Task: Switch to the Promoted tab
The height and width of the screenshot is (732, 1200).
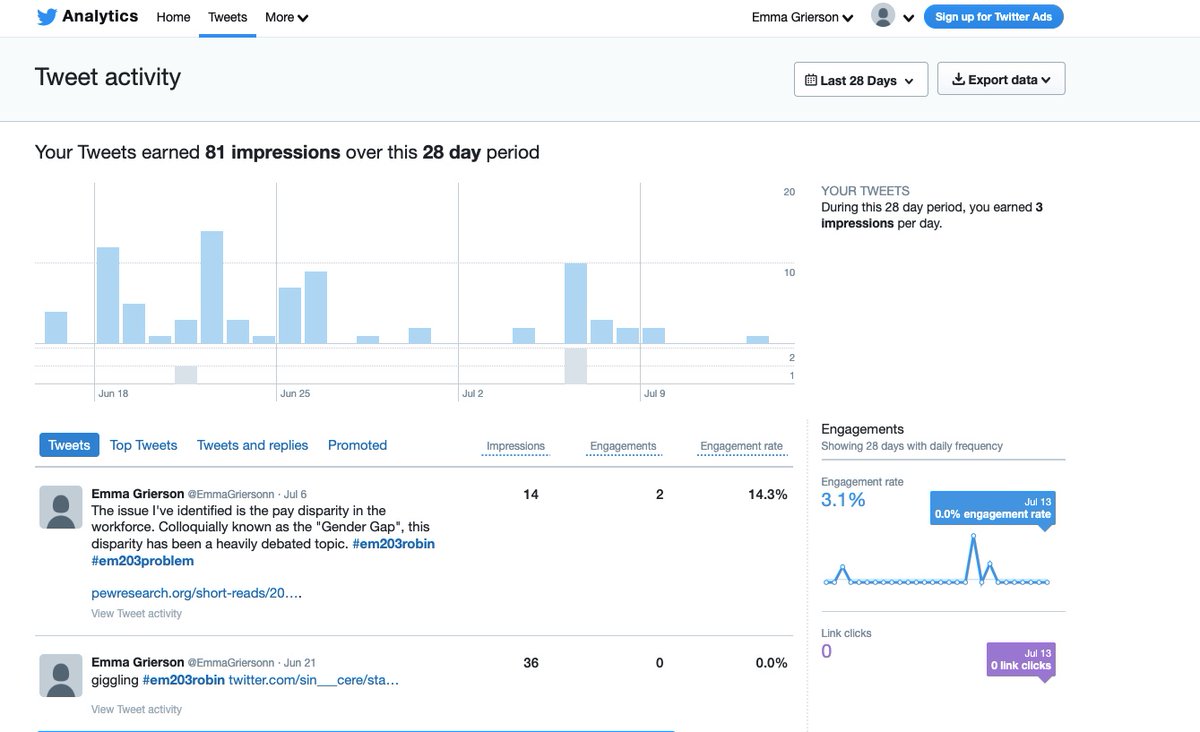Action: click(x=357, y=445)
